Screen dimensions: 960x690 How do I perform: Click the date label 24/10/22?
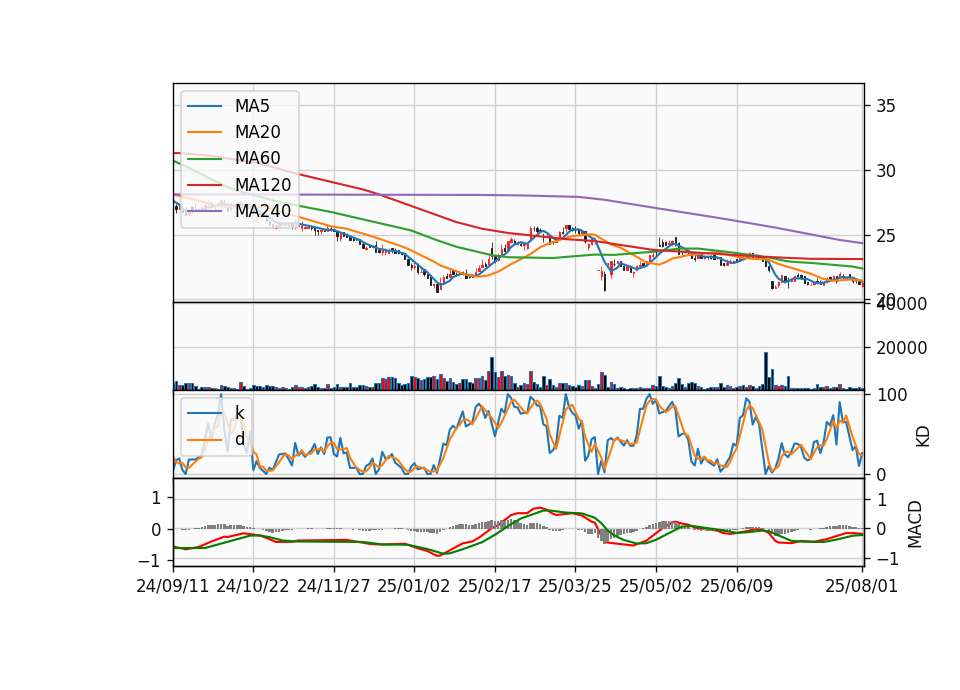pyautogui.click(x=253, y=587)
